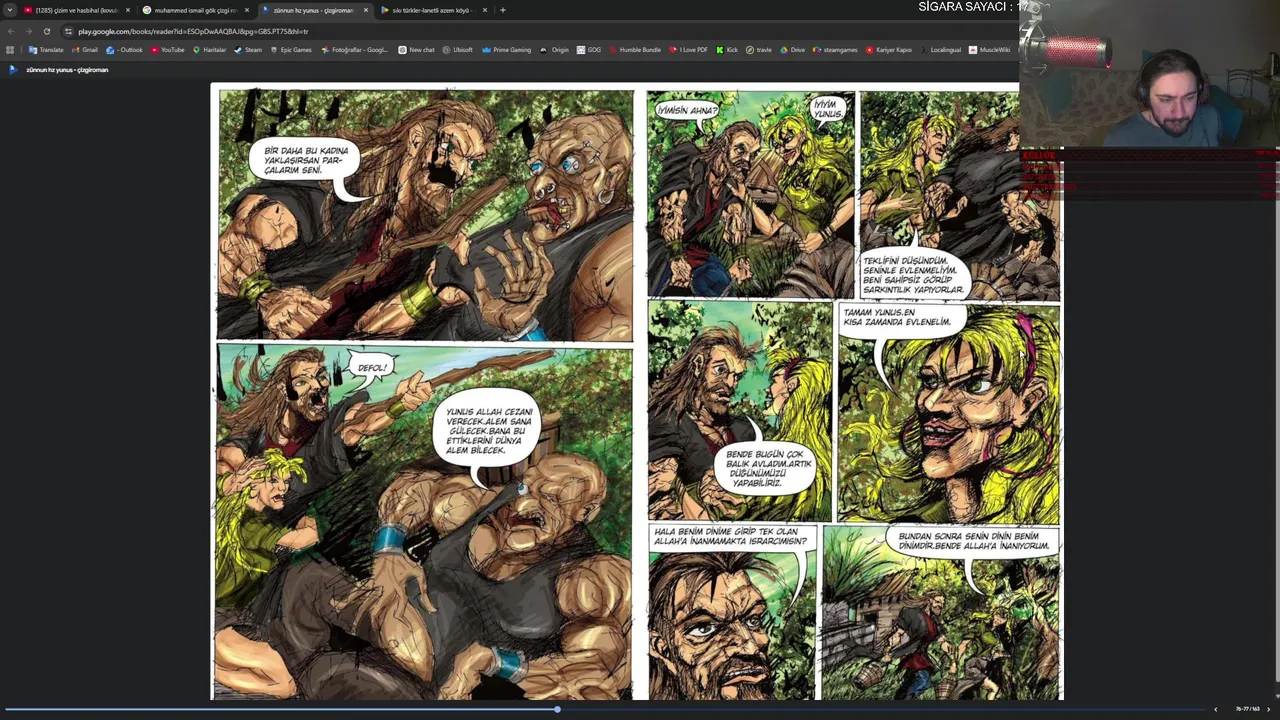The image size is (1280, 720).
Task: Open the steamgames bookmark
Action: coord(835,50)
